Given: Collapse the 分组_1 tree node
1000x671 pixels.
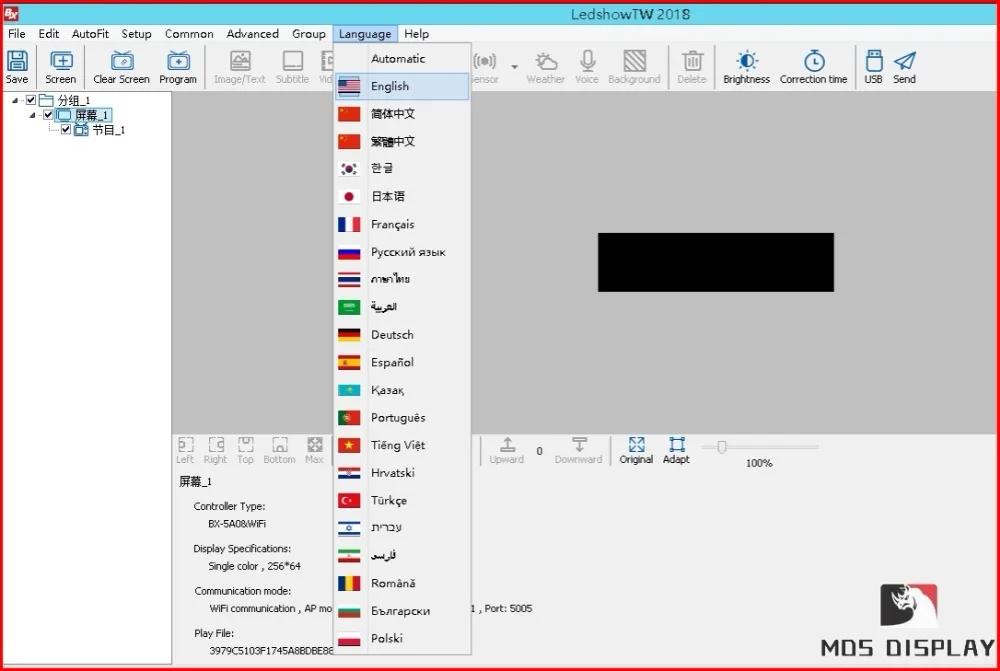Looking at the screenshot, I should click(15, 100).
